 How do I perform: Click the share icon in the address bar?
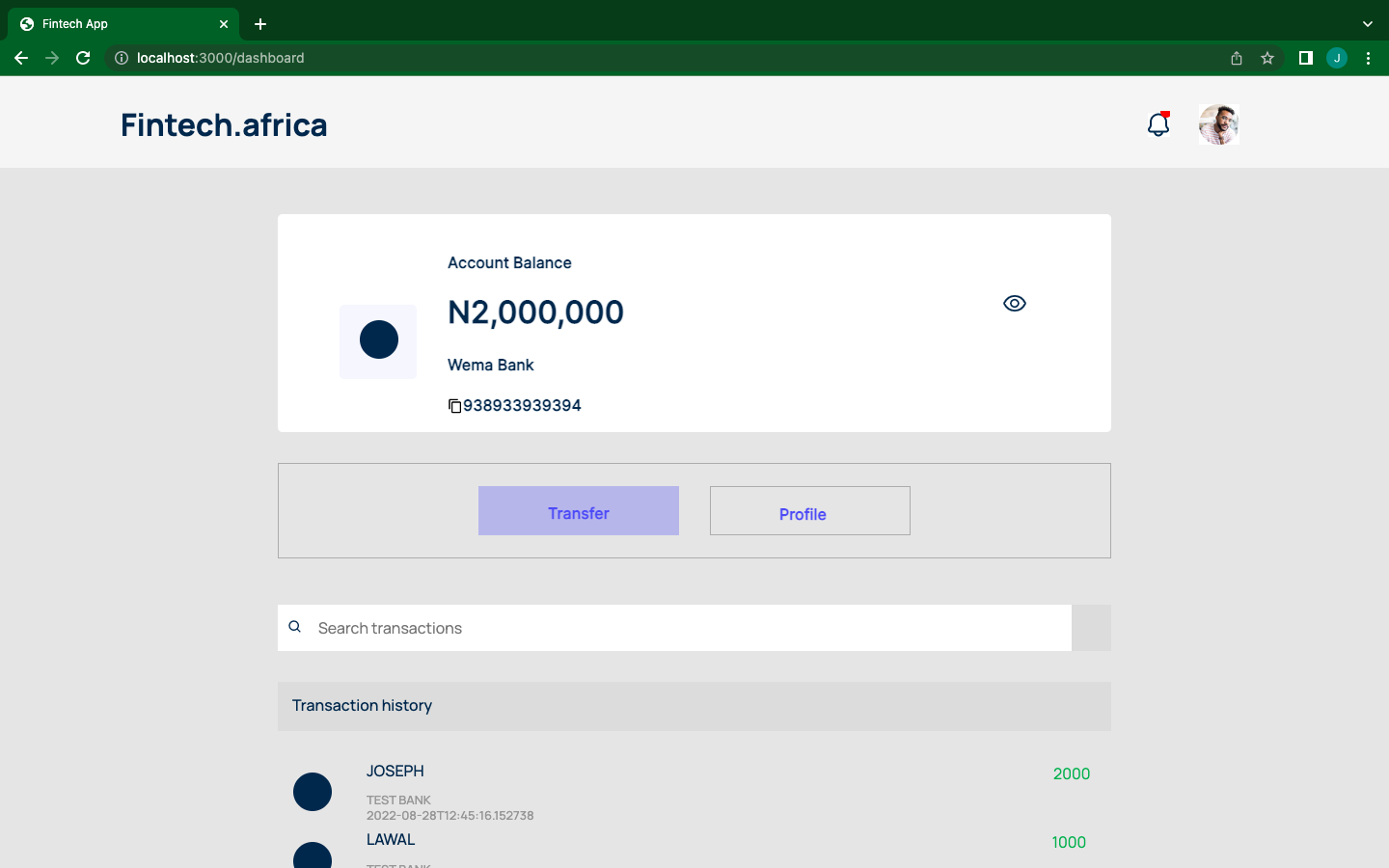point(1236,58)
